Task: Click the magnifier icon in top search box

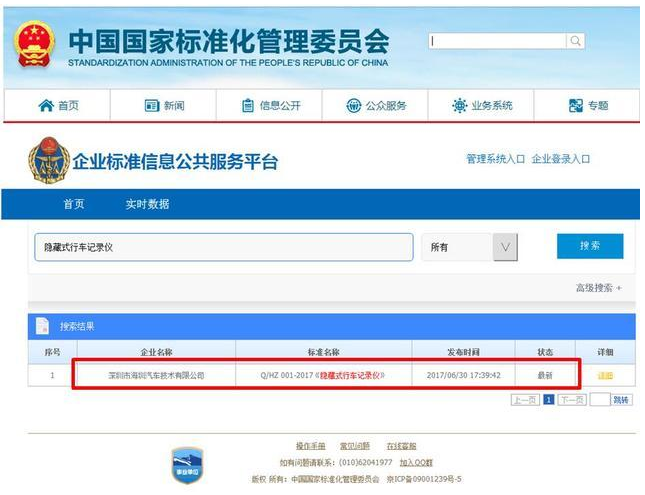Action: (x=575, y=41)
